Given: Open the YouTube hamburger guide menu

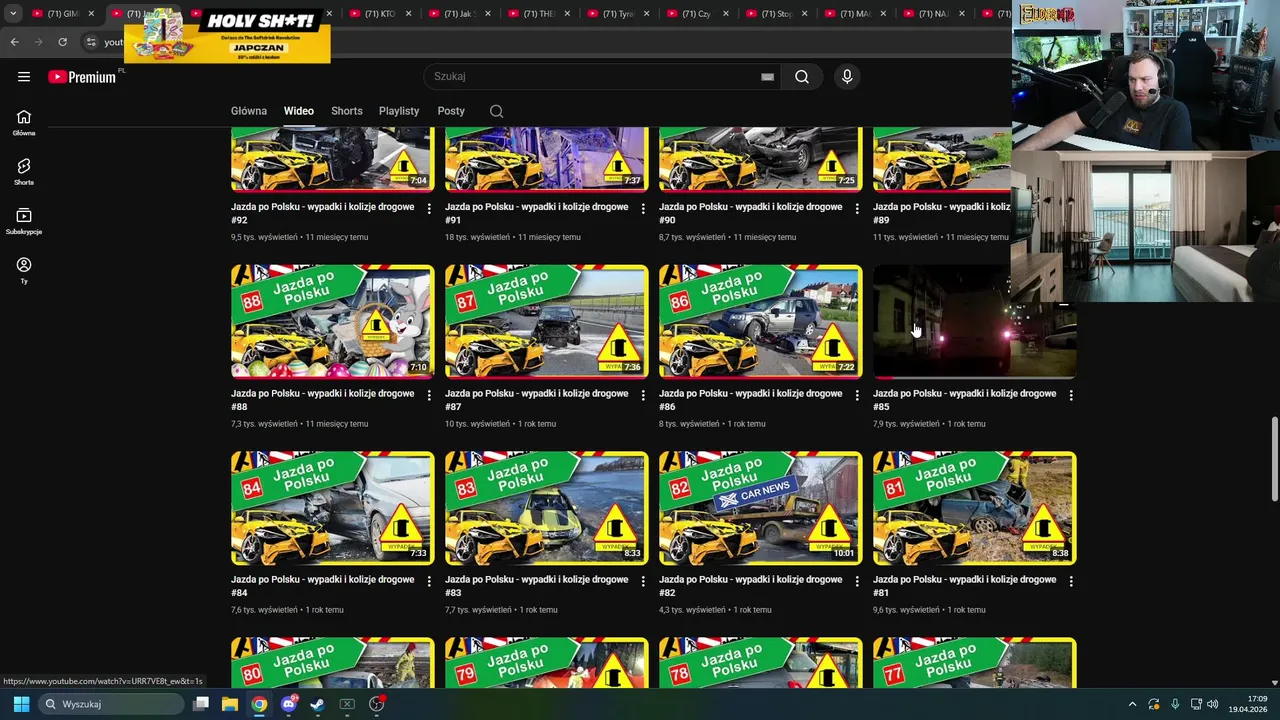Looking at the screenshot, I should point(24,77).
